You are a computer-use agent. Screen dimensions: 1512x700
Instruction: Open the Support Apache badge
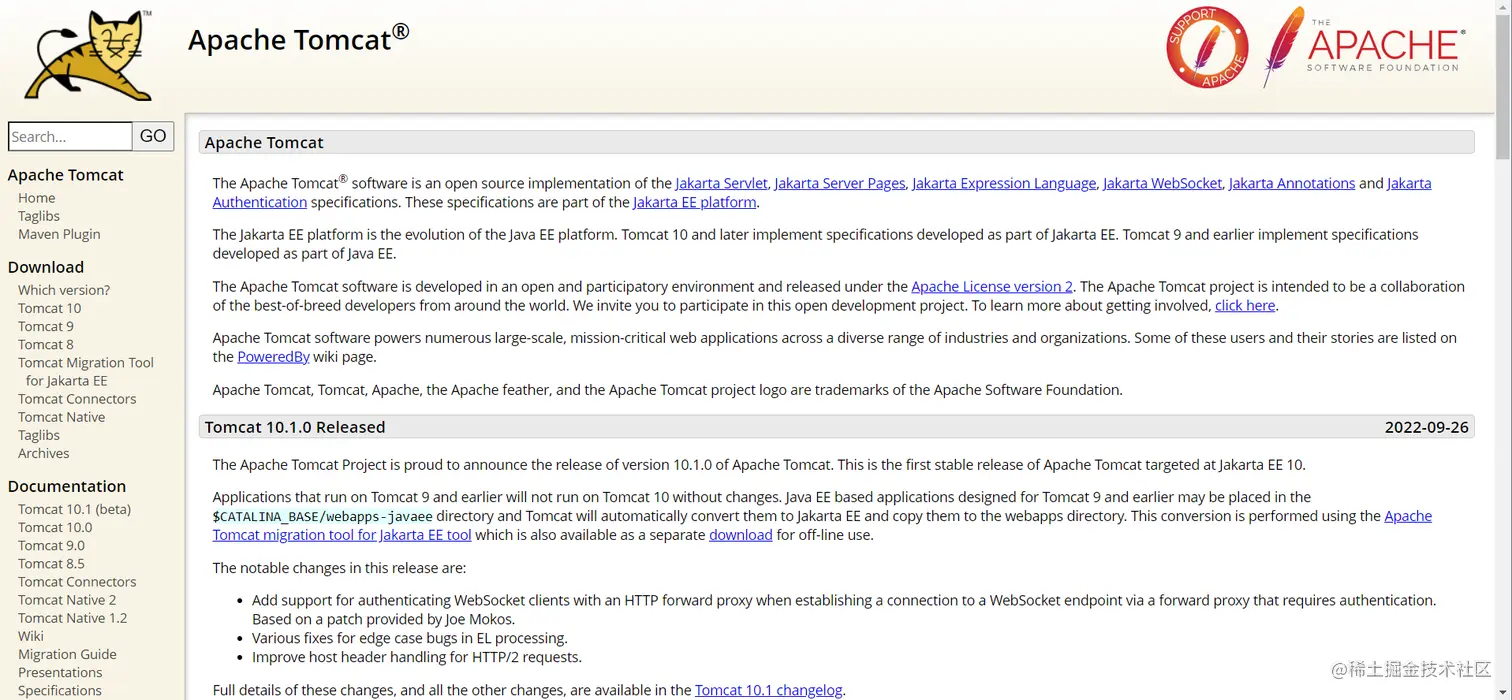(x=1207, y=47)
